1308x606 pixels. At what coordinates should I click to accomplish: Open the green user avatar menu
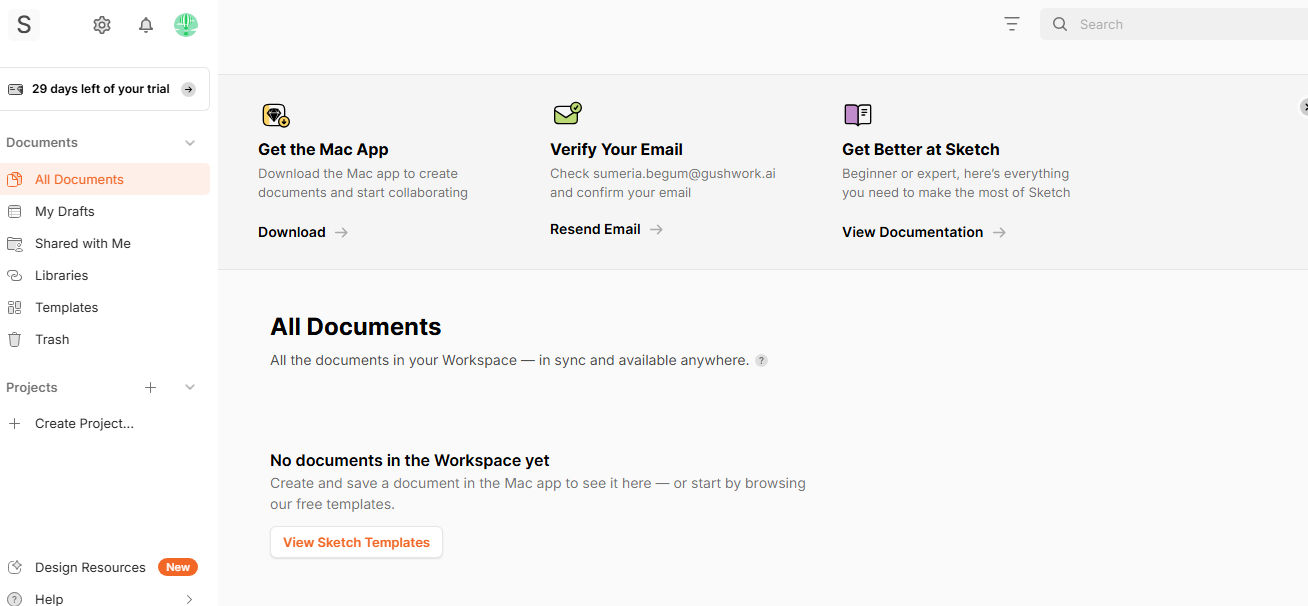pyautogui.click(x=186, y=25)
